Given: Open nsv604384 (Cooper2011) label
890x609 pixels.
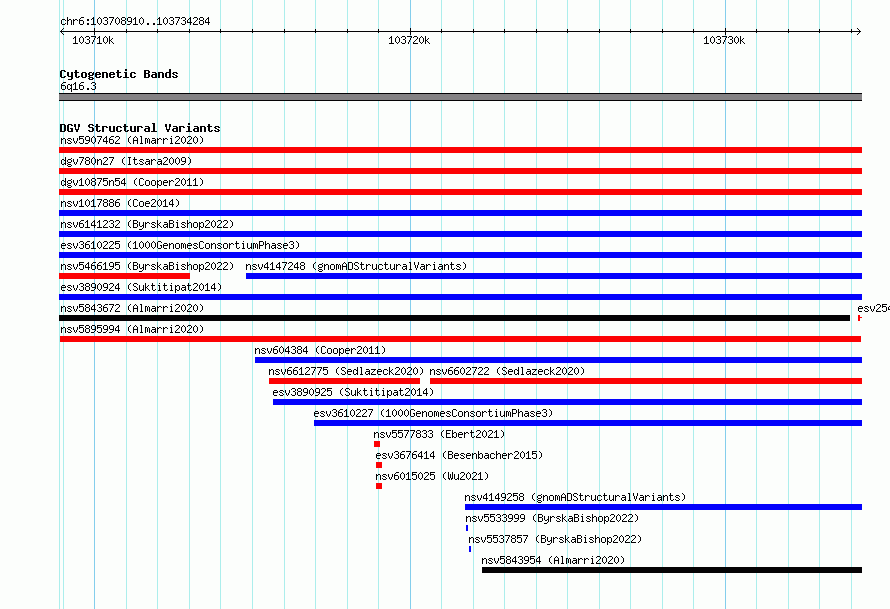Looking at the screenshot, I should [320, 350].
